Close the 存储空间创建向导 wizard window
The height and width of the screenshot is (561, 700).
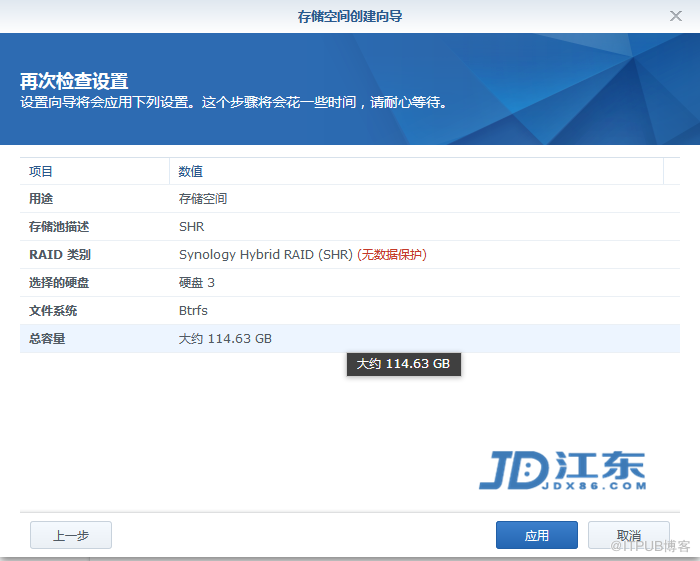pos(675,16)
